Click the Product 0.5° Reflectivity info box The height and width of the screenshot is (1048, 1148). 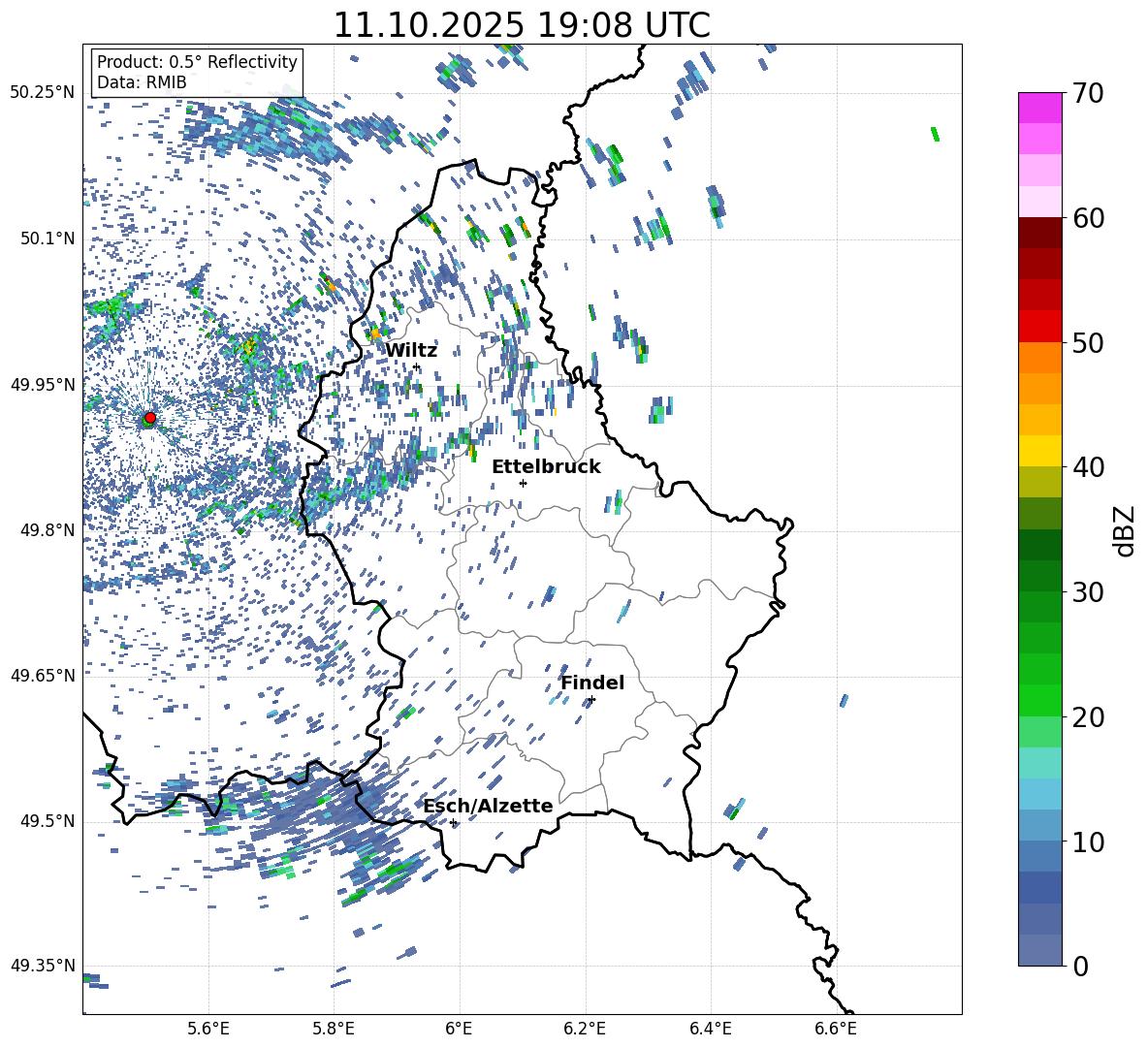tap(197, 72)
